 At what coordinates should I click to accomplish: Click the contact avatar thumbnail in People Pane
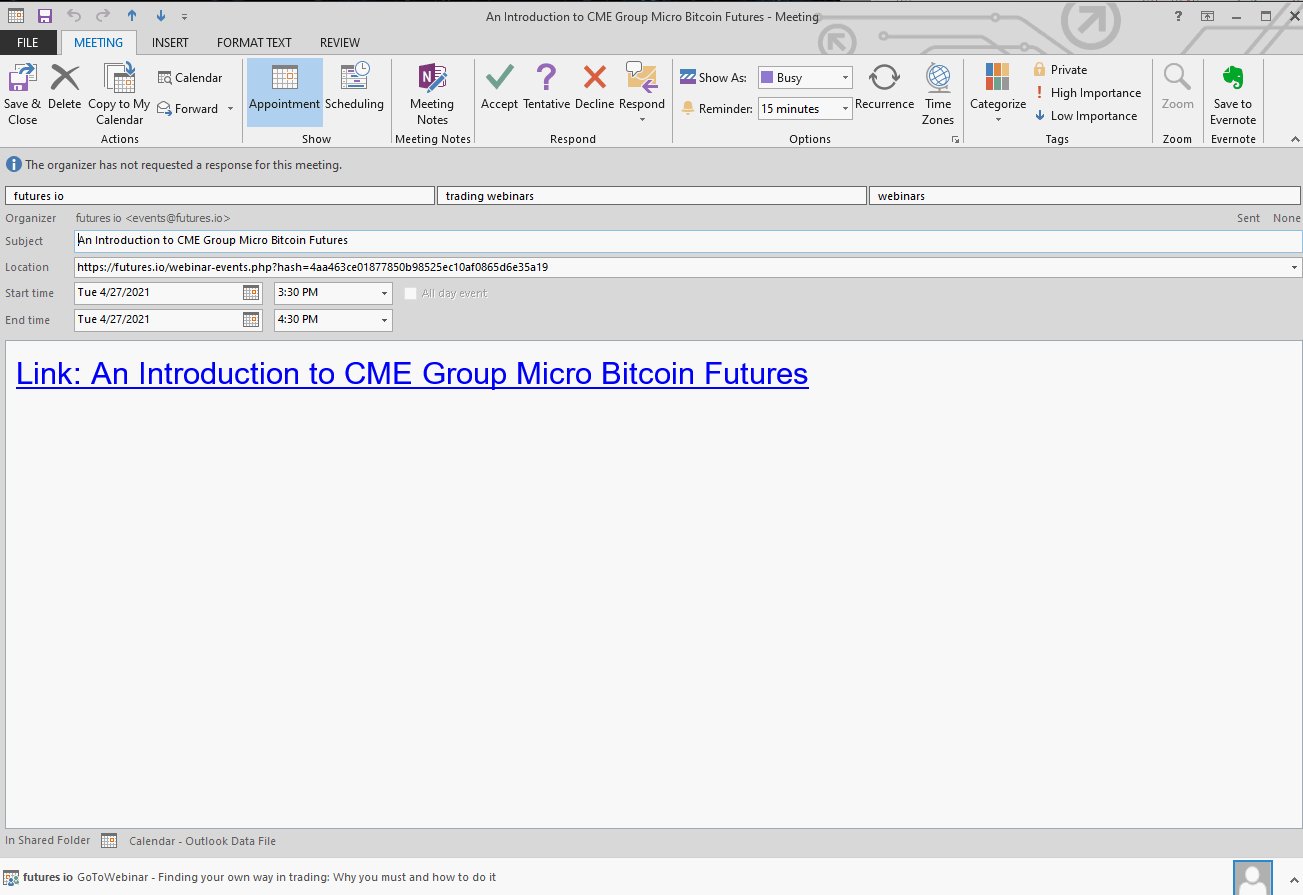click(x=1253, y=878)
